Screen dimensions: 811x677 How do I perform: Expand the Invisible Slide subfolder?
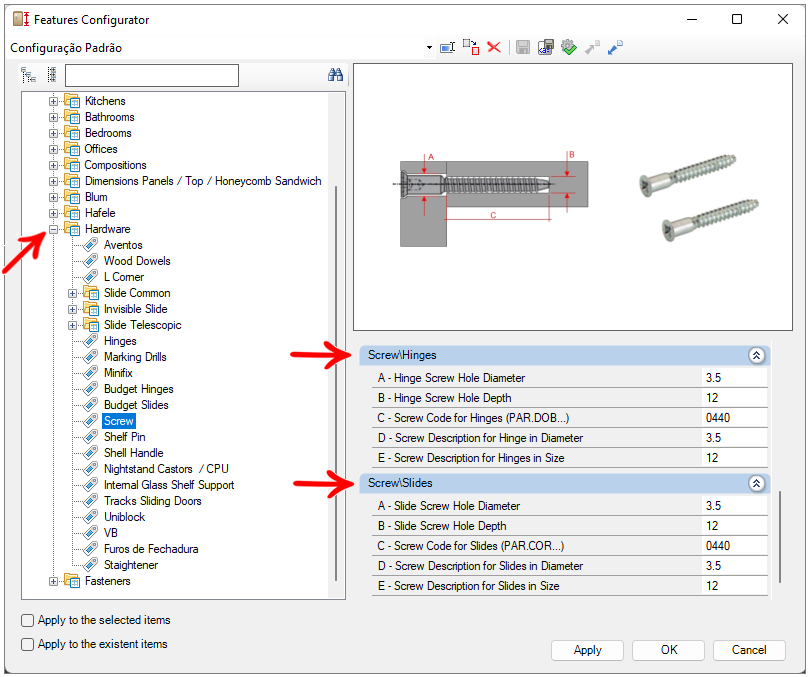(72, 309)
